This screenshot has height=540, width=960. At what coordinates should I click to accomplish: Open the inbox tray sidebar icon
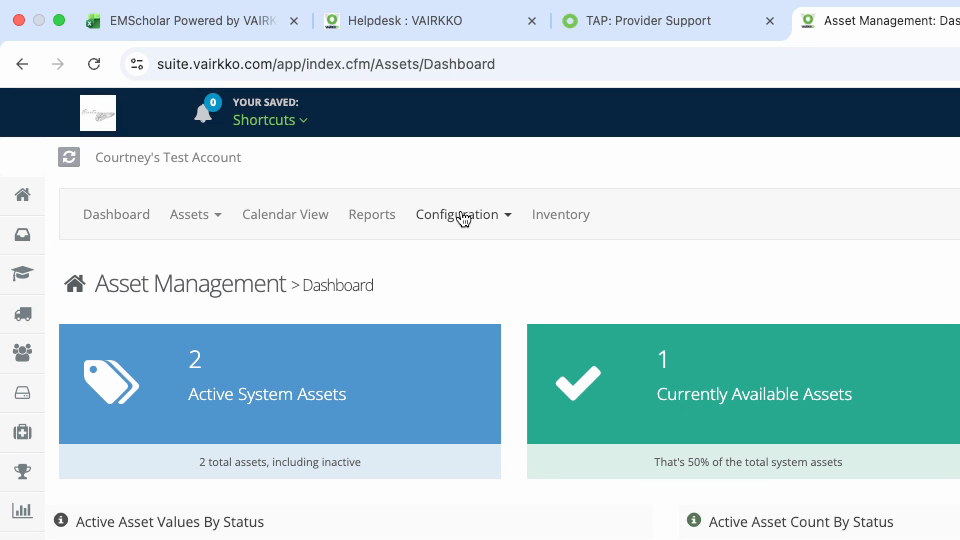[x=23, y=234]
